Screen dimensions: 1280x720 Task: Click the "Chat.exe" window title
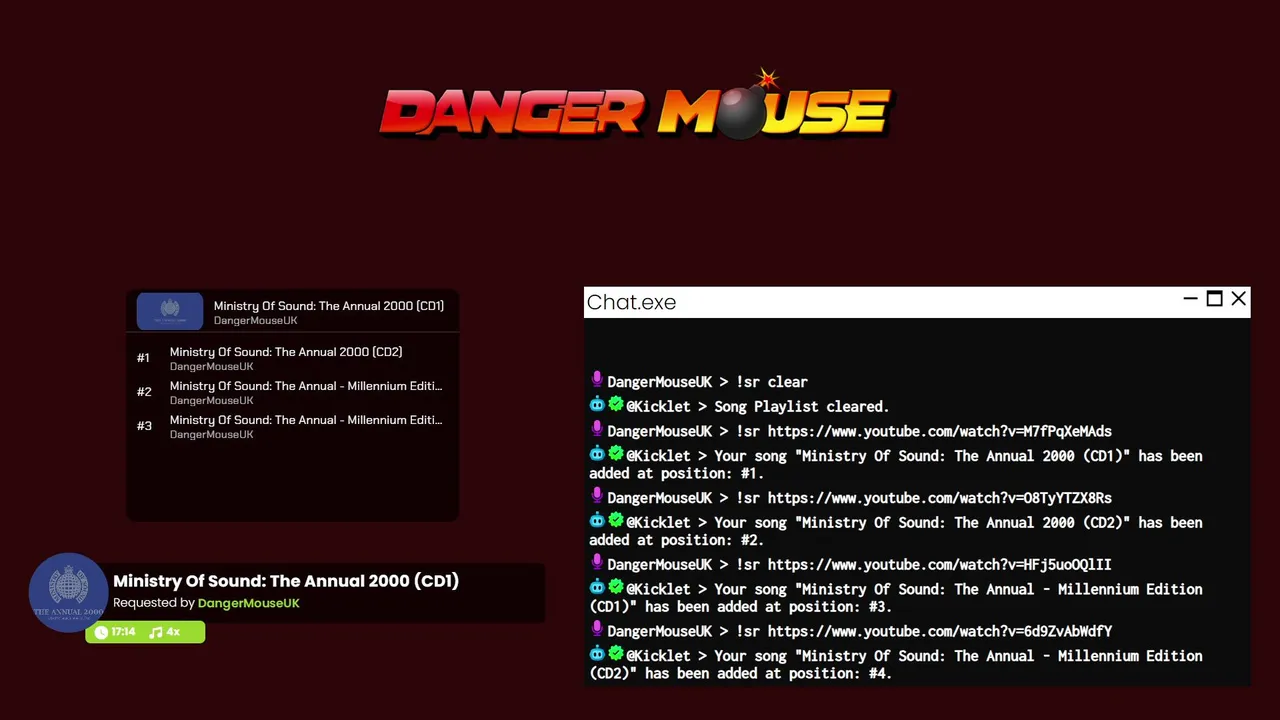631,302
